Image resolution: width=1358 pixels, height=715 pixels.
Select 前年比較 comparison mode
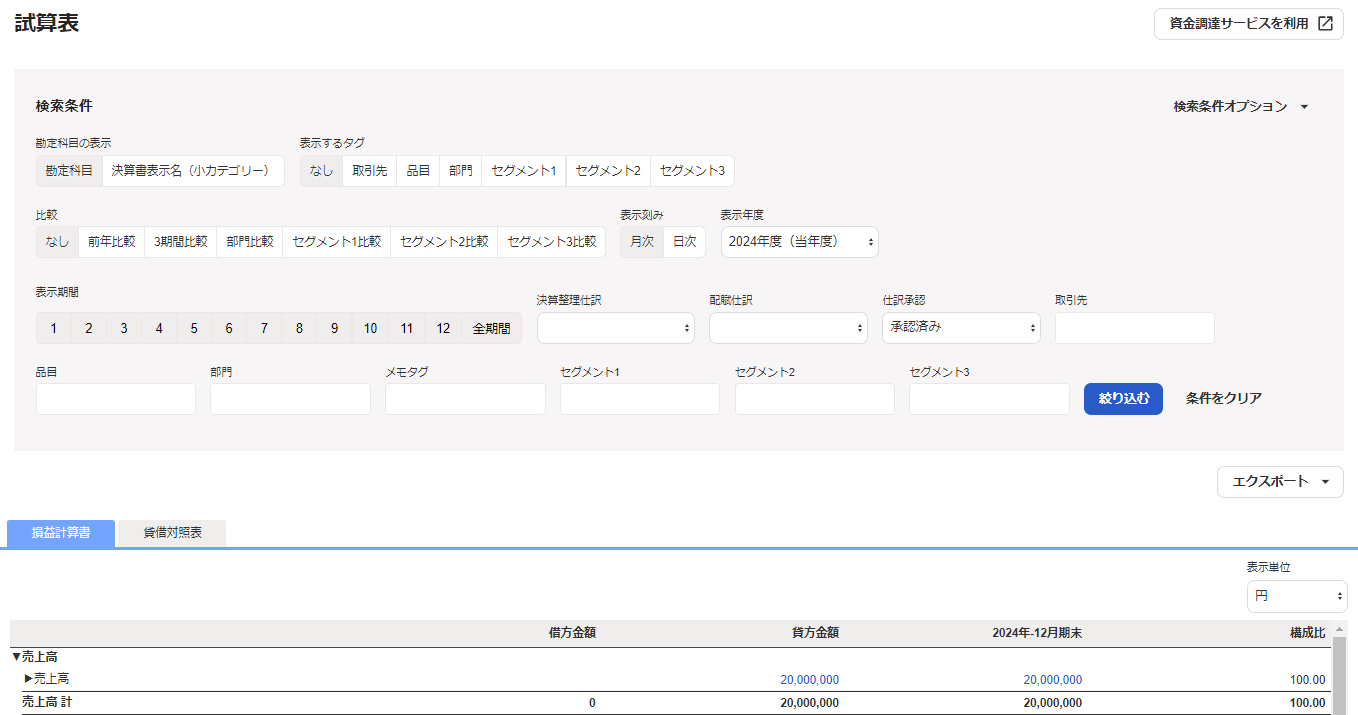click(111, 242)
